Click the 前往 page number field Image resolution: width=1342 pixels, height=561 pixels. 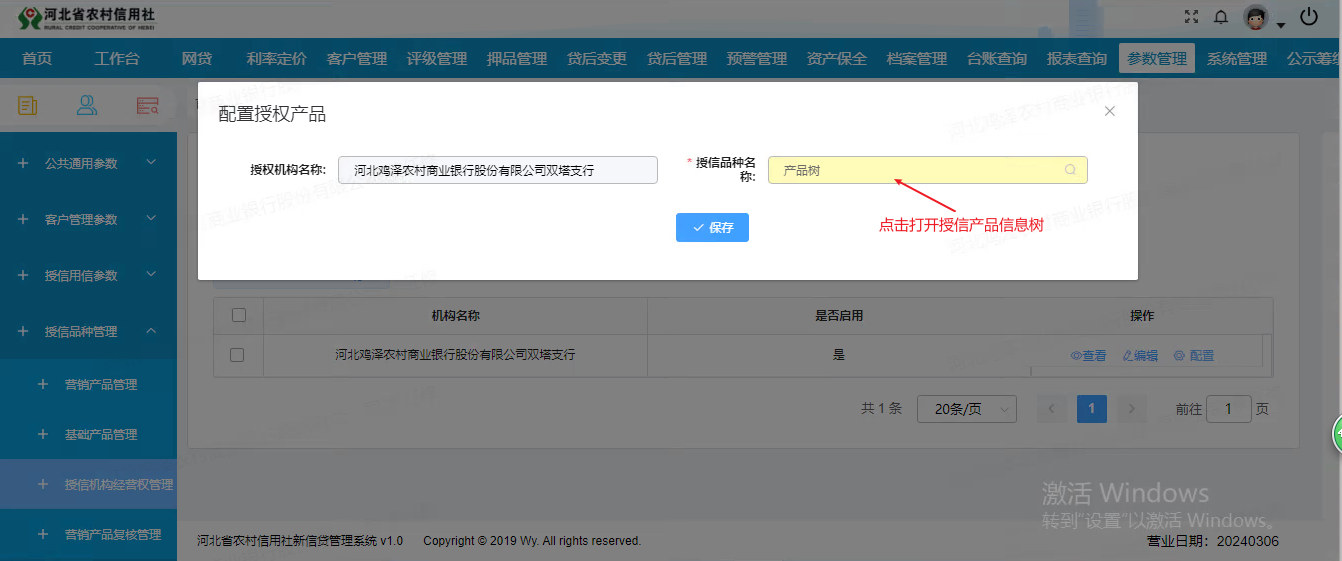click(1229, 408)
